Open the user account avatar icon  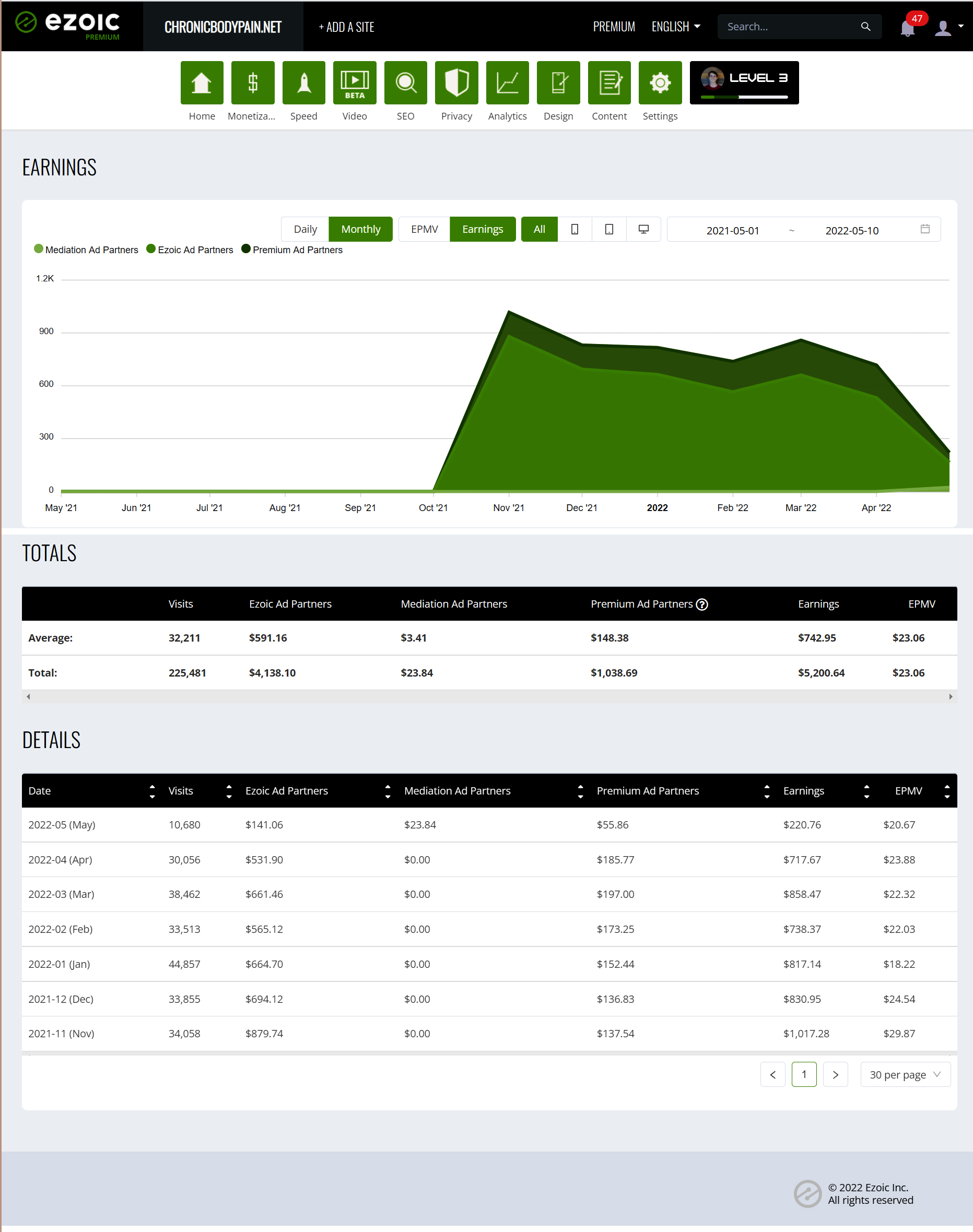click(943, 28)
